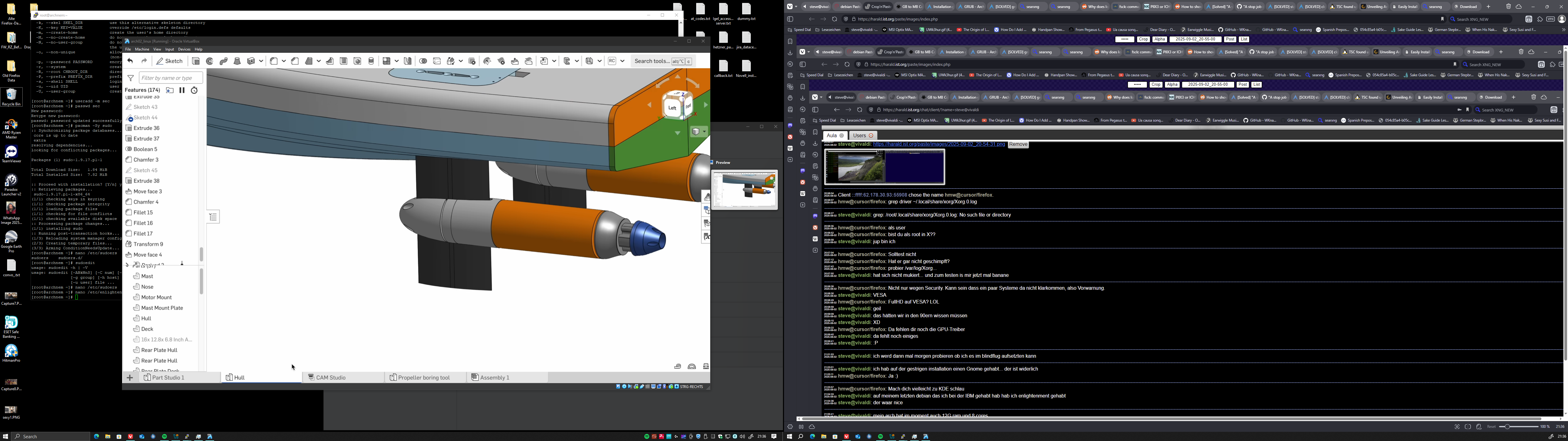Open the Recycle Bin desktop icon

(x=11, y=97)
